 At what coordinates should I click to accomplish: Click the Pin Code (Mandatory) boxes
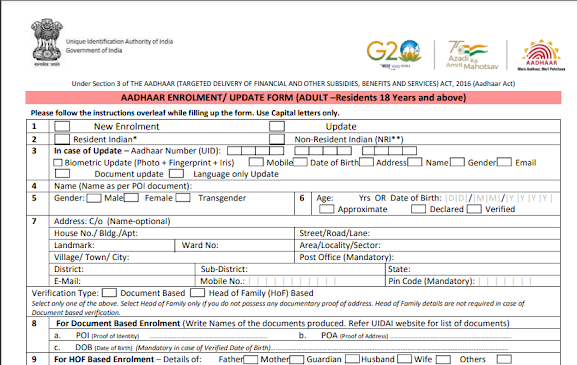[x=505, y=281]
